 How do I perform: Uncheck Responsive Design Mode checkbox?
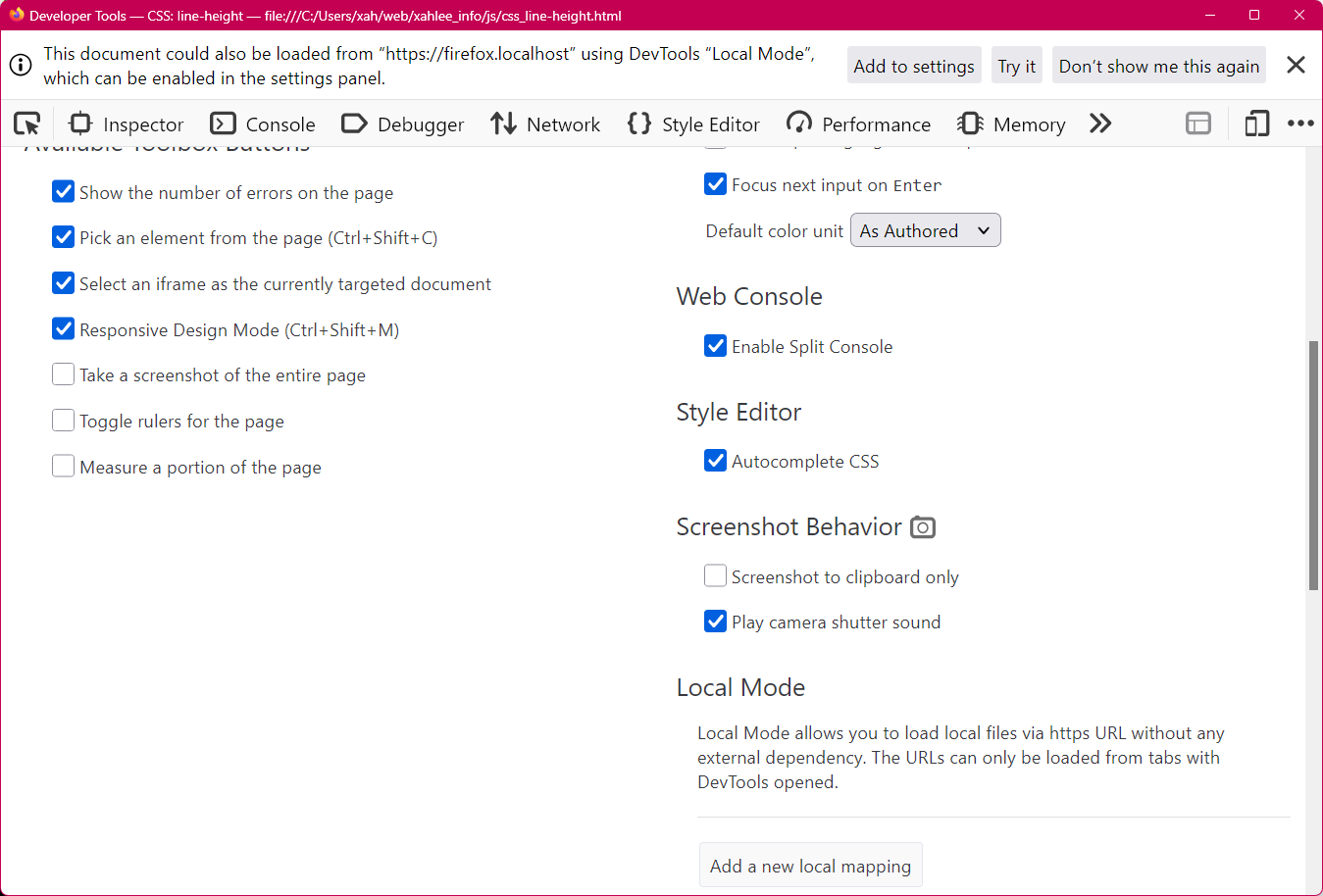[x=64, y=328]
